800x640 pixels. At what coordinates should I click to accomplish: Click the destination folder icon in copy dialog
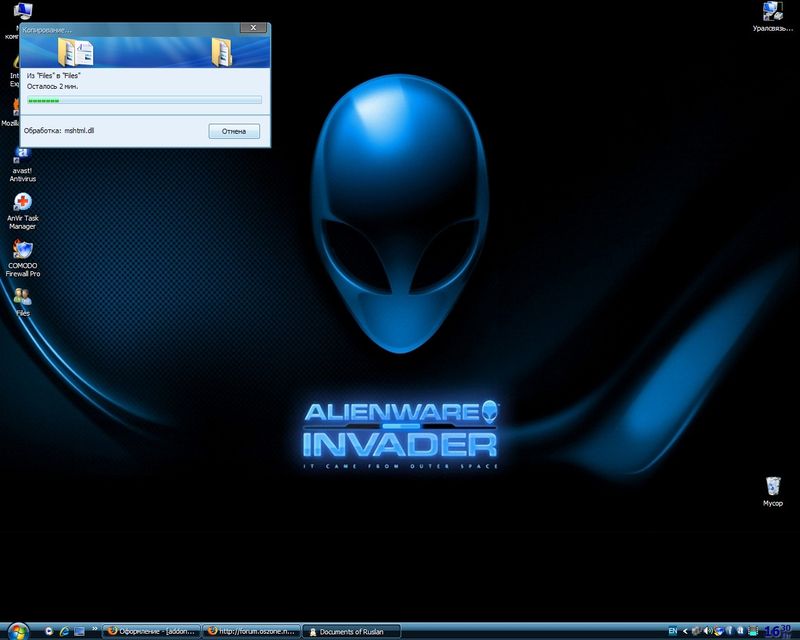(x=222, y=53)
